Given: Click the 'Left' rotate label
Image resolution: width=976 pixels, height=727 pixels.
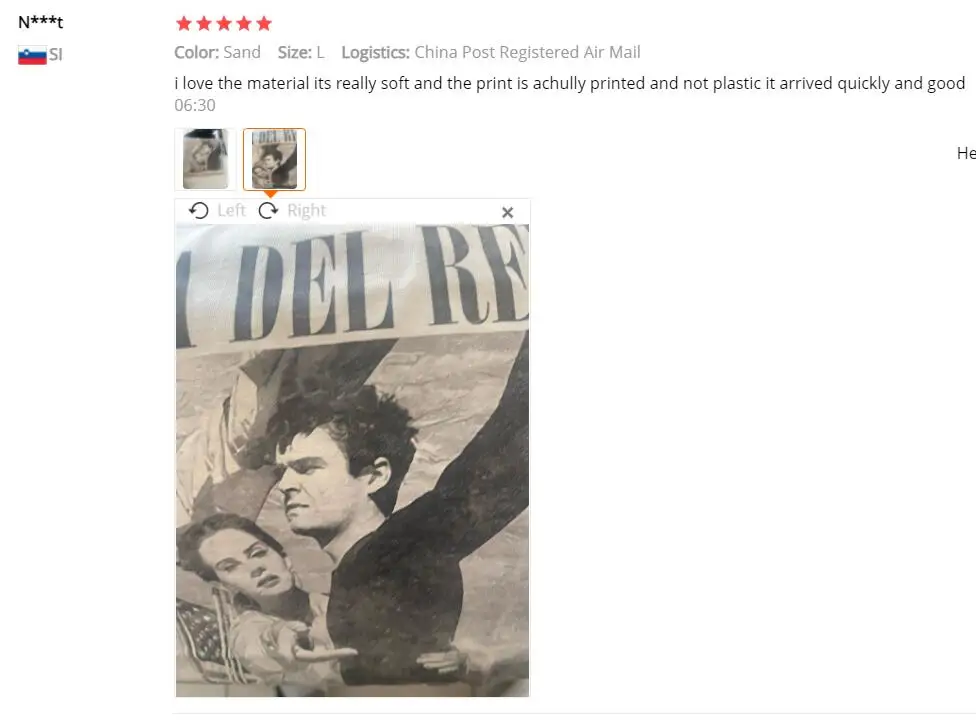Looking at the screenshot, I should (232, 210).
